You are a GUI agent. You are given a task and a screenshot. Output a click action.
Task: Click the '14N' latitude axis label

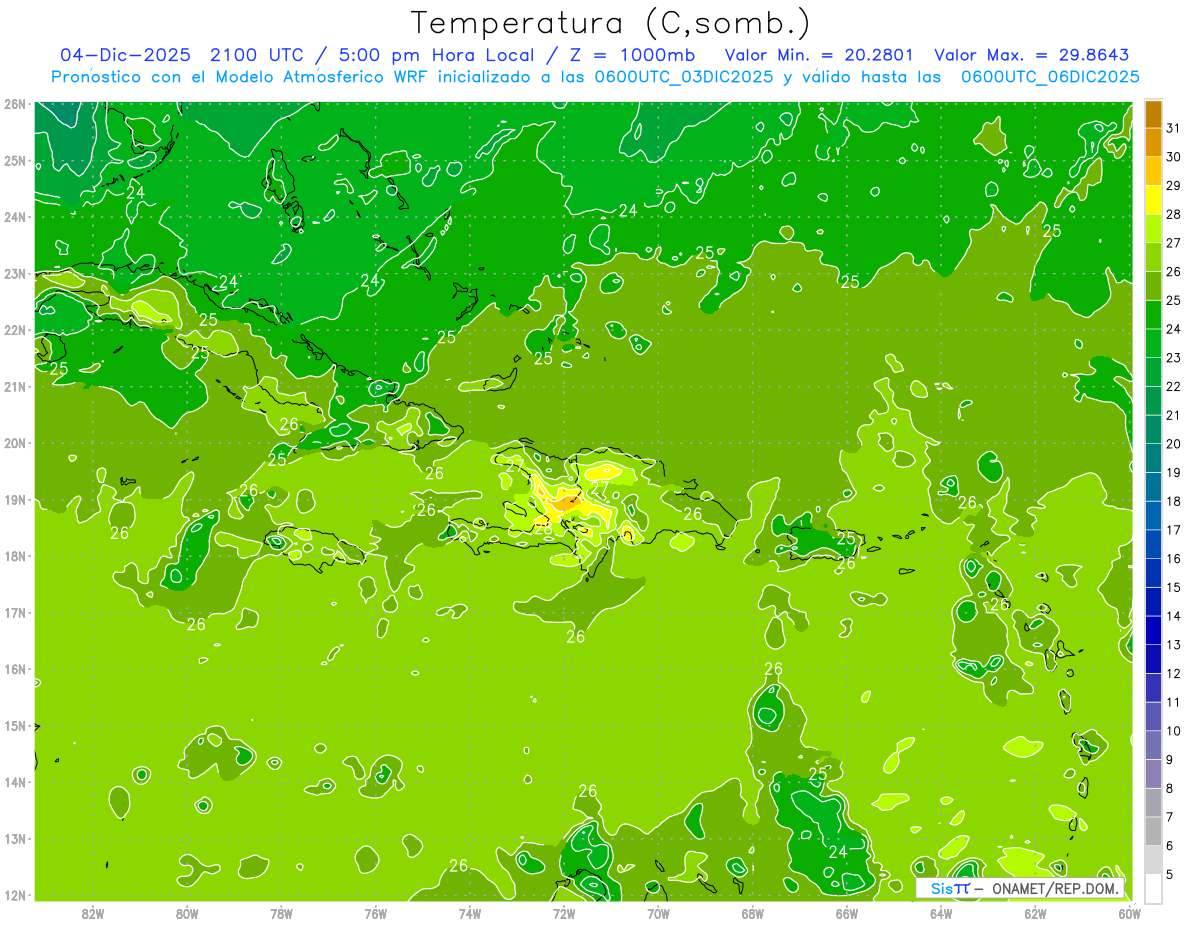click(15, 782)
